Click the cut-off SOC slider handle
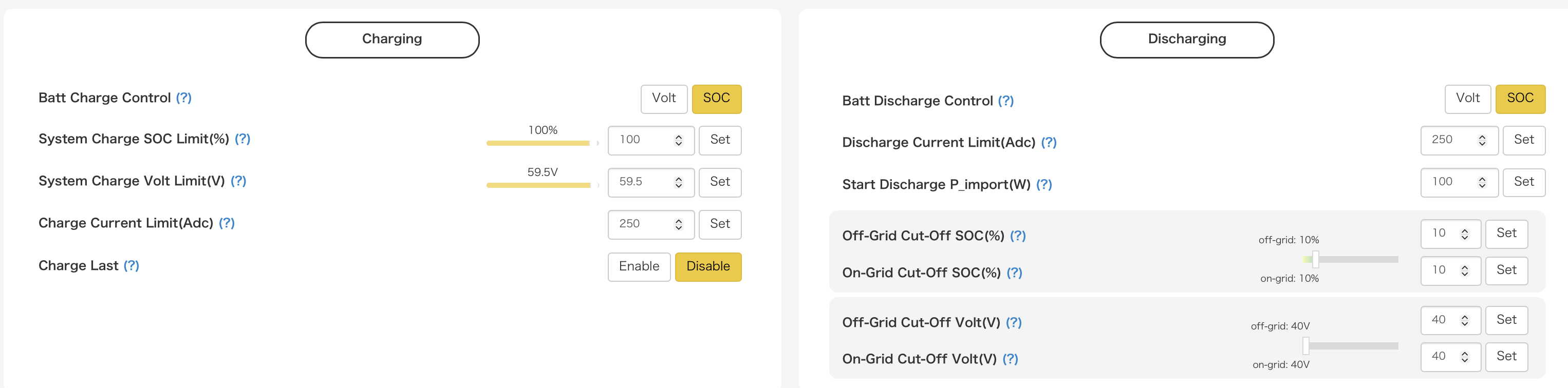Viewport: 1568px width, 388px height. click(1315, 259)
